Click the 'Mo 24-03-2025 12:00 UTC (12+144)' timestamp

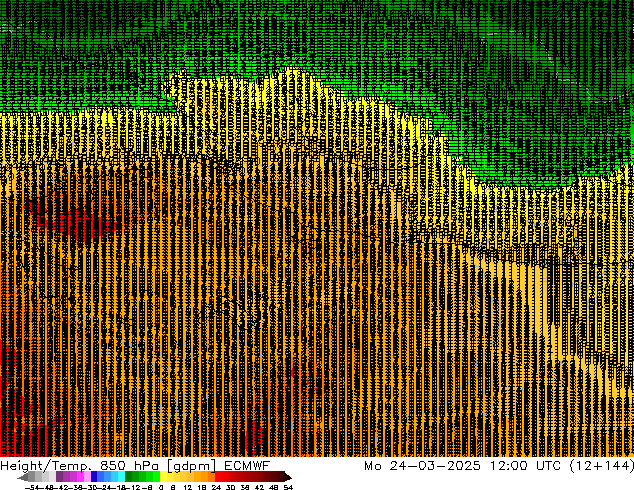pyautogui.click(x=499, y=466)
